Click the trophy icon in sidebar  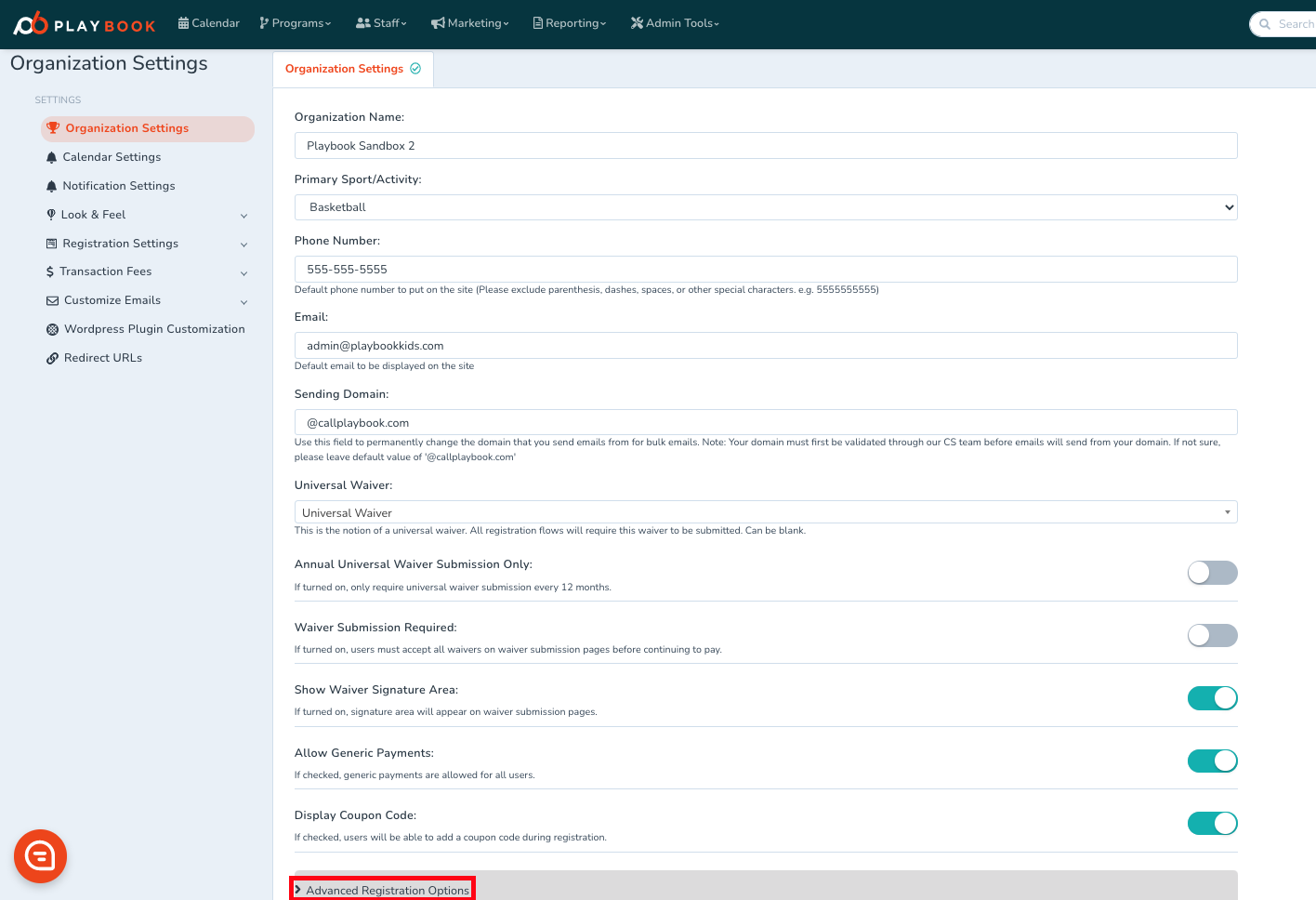point(53,128)
